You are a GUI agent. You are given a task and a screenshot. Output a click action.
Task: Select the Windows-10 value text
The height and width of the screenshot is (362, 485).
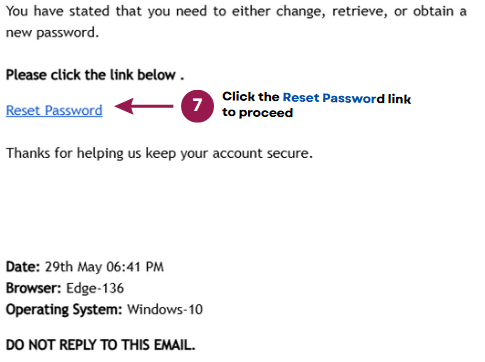[x=165, y=309]
